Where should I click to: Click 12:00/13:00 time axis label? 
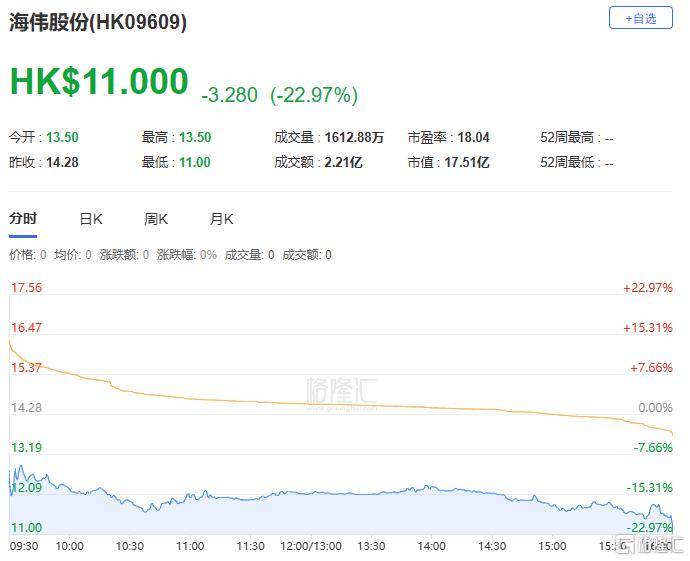(311, 546)
